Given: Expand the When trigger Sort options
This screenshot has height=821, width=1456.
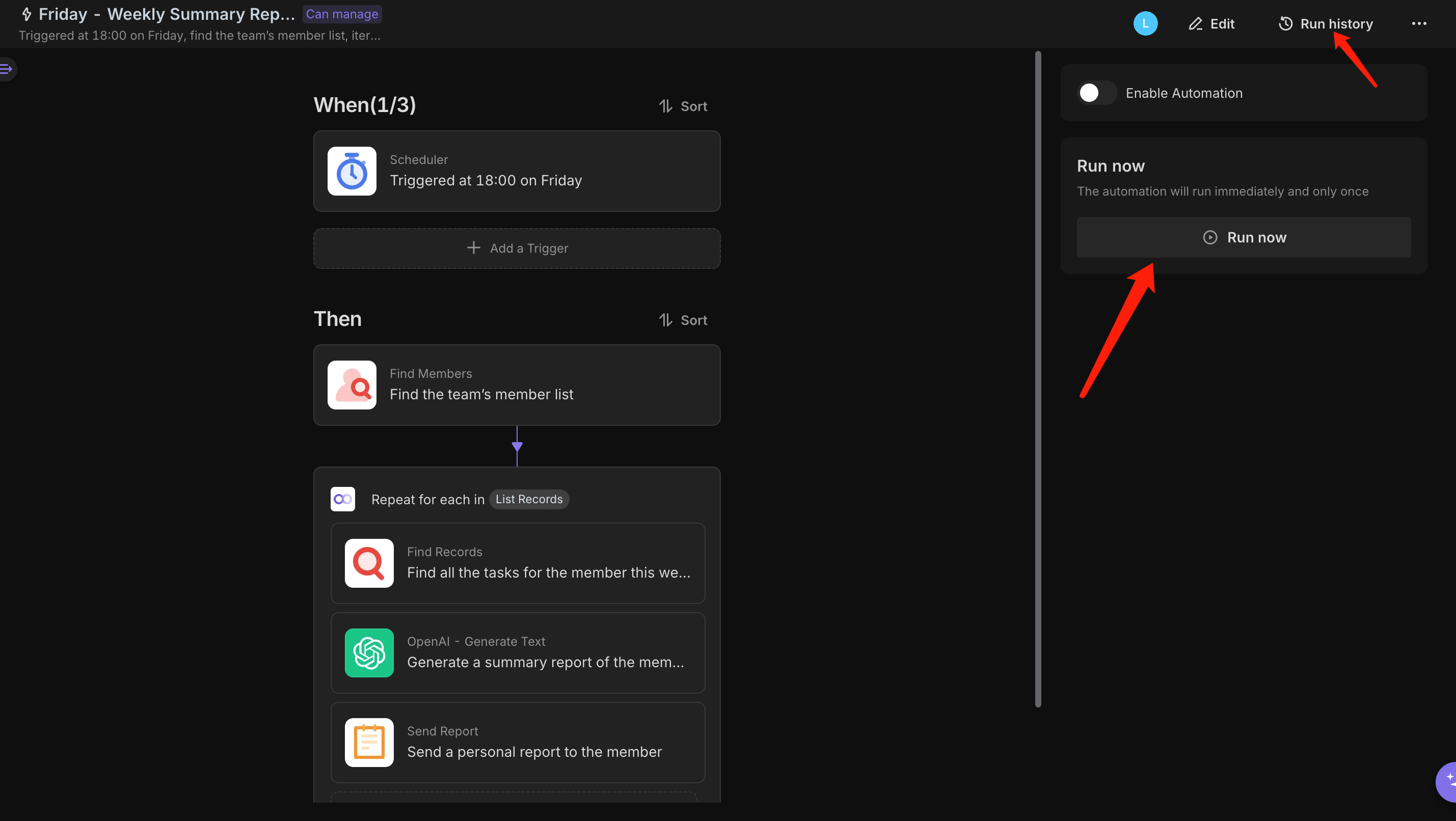Looking at the screenshot, I should tap(683, 106).
